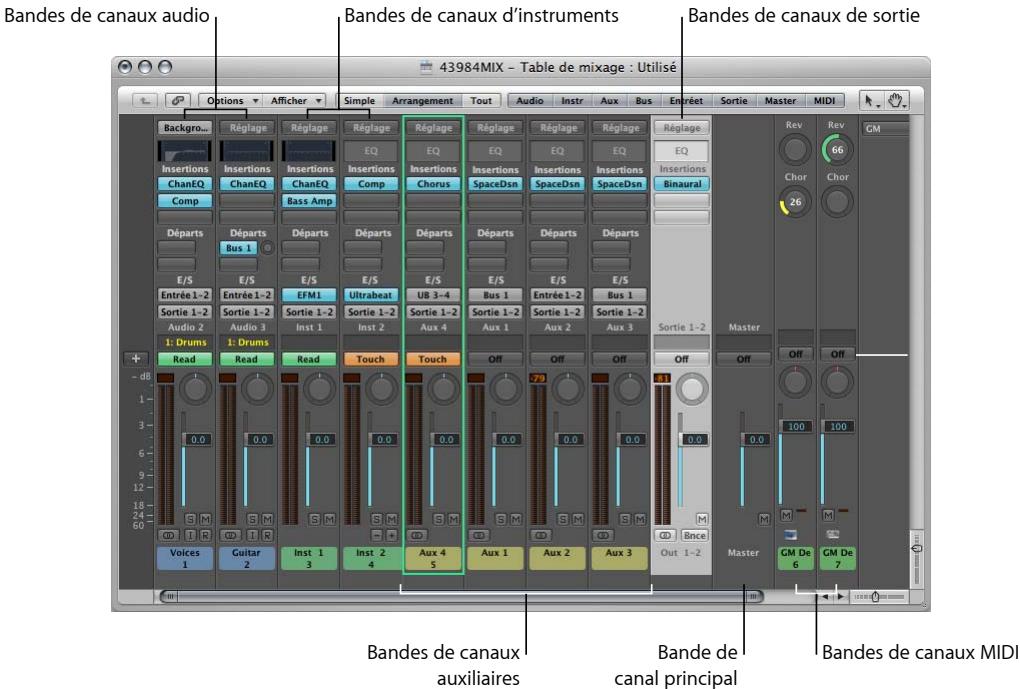
Task: Click the EQ thumbnail on Inst 1 channel
Action: 309,151
